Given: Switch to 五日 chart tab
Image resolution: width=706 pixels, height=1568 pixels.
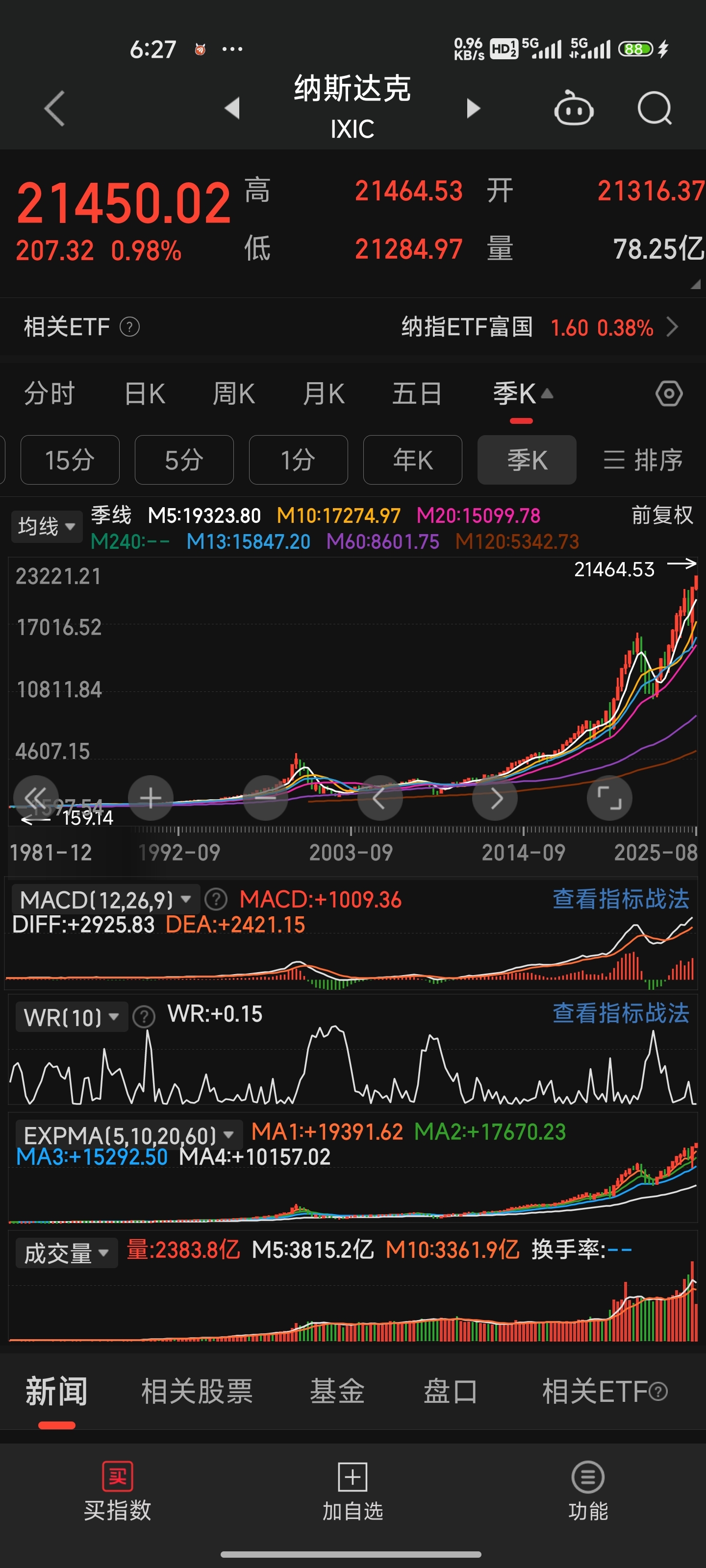Looking at the screenshot, I should click(x=417, y=394).
